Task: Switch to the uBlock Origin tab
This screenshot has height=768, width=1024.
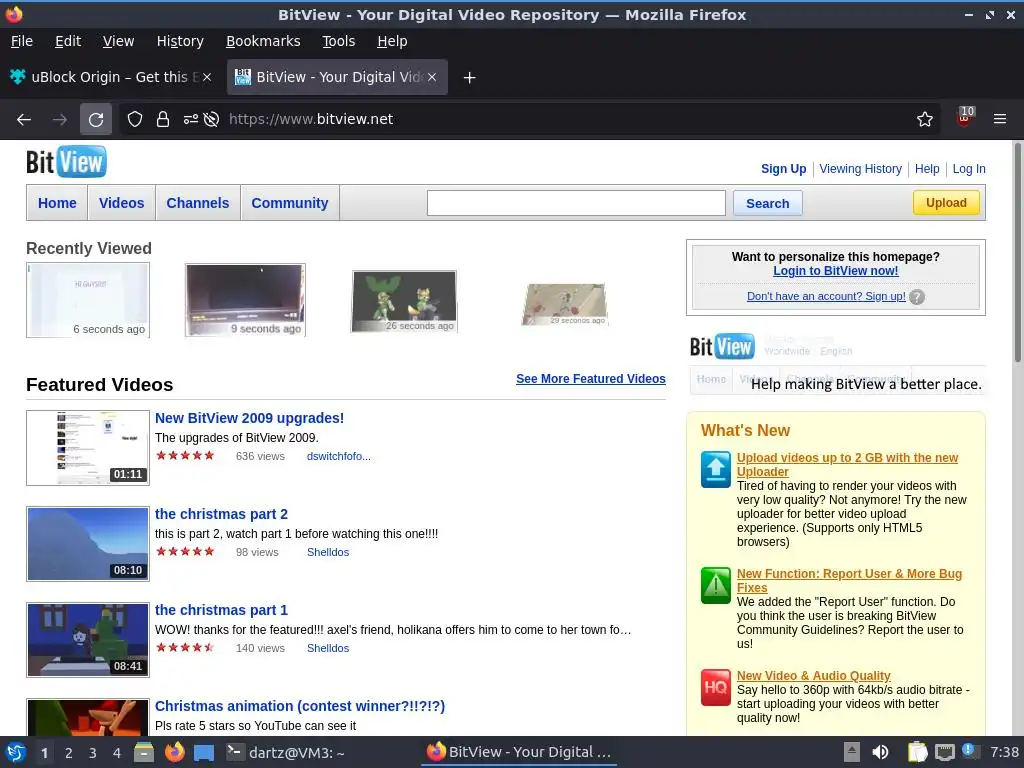Action: [111, 77]
